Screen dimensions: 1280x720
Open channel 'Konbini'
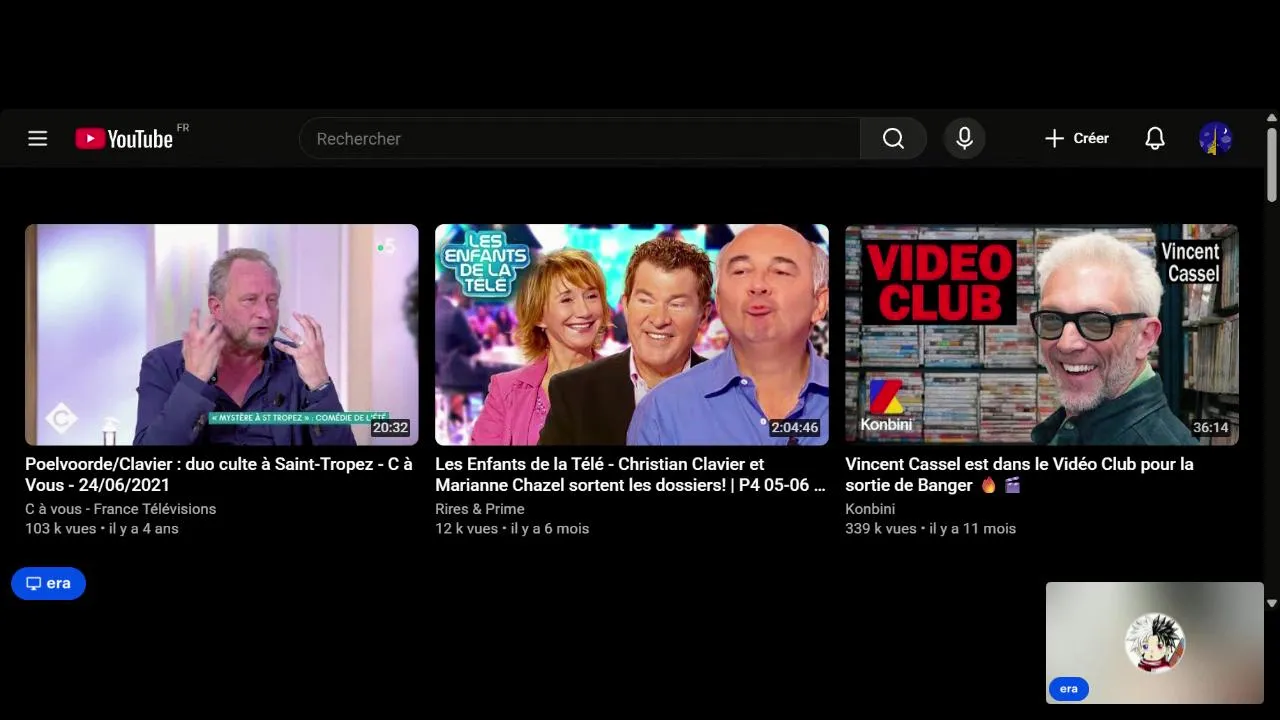870,509
